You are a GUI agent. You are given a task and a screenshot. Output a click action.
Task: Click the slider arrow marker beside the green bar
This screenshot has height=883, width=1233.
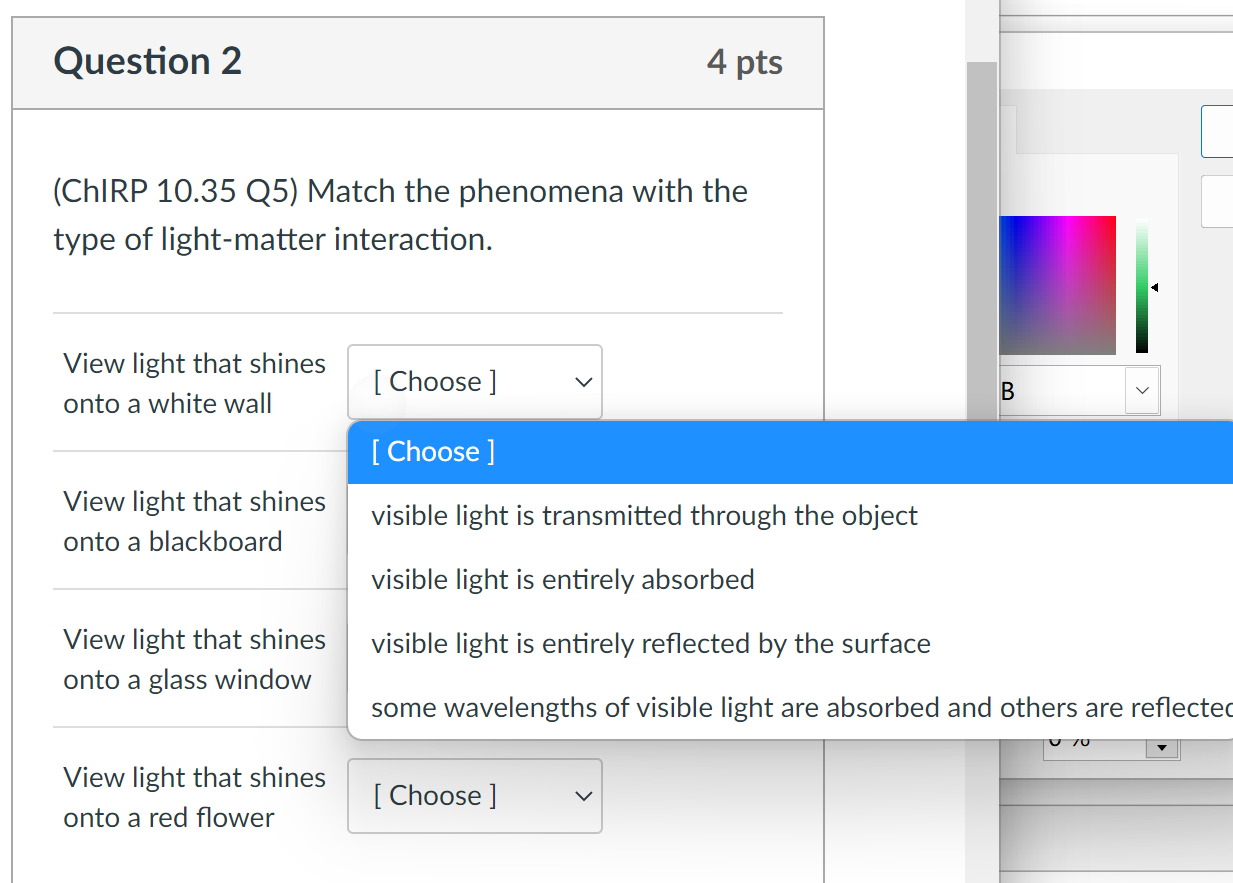1155,287
